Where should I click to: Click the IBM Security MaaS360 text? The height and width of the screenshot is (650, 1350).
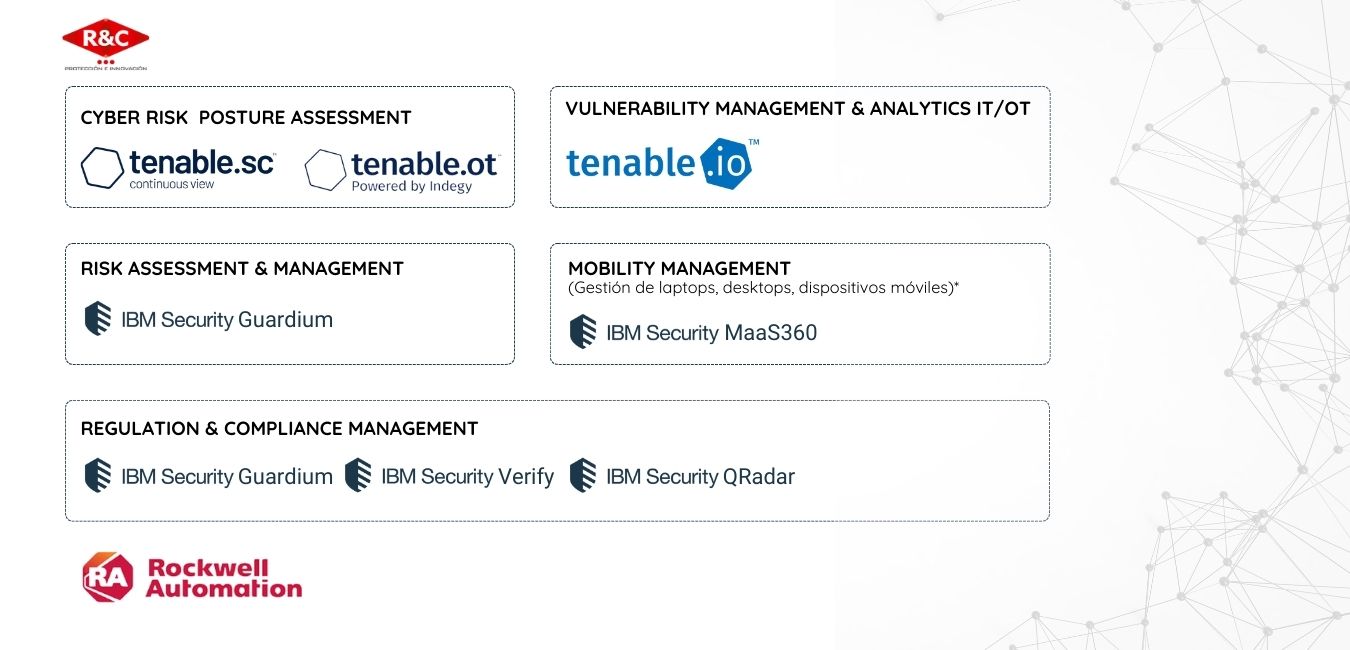[x=712, y=333]
